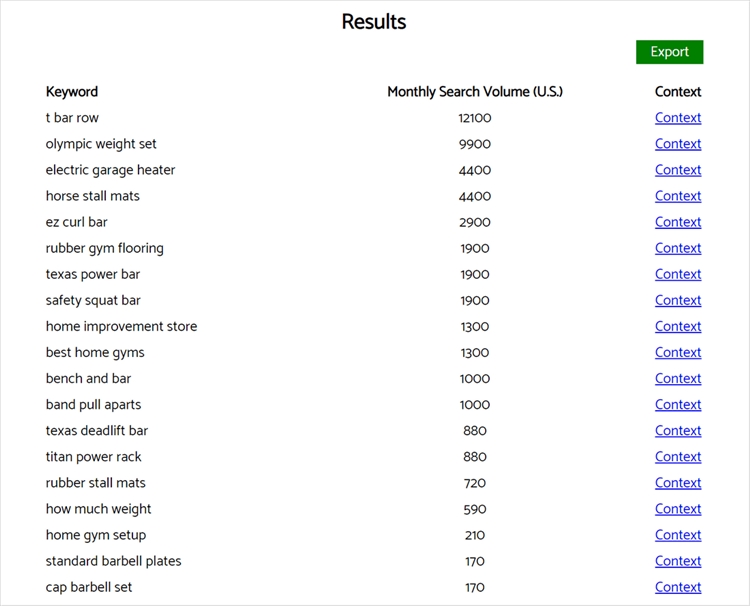Screen dimensions: 750x606
Task: Open Context link for bench and bar
Action: coord(678,378)
